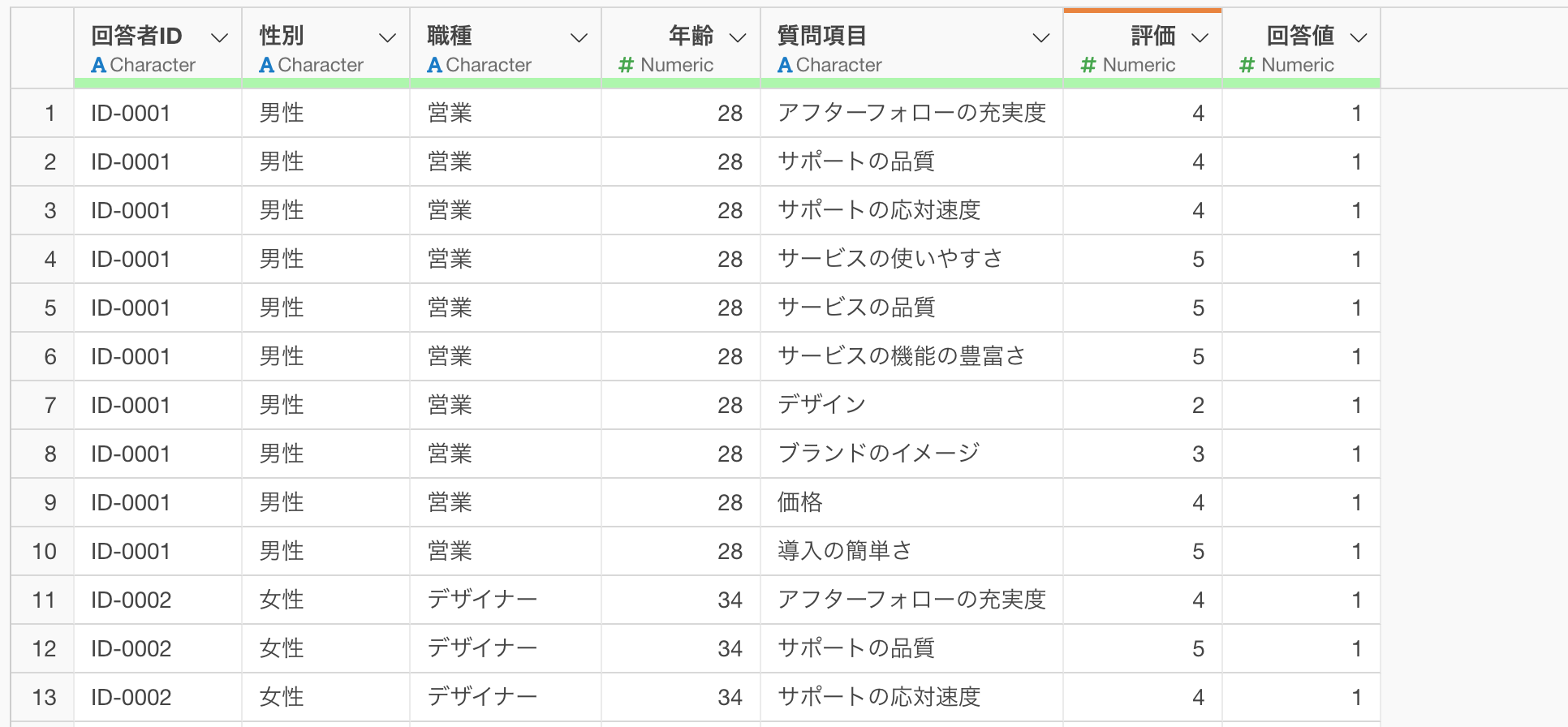
Task: Click the cell containing デザイン in 質問項目
Action: click(821, 405)
